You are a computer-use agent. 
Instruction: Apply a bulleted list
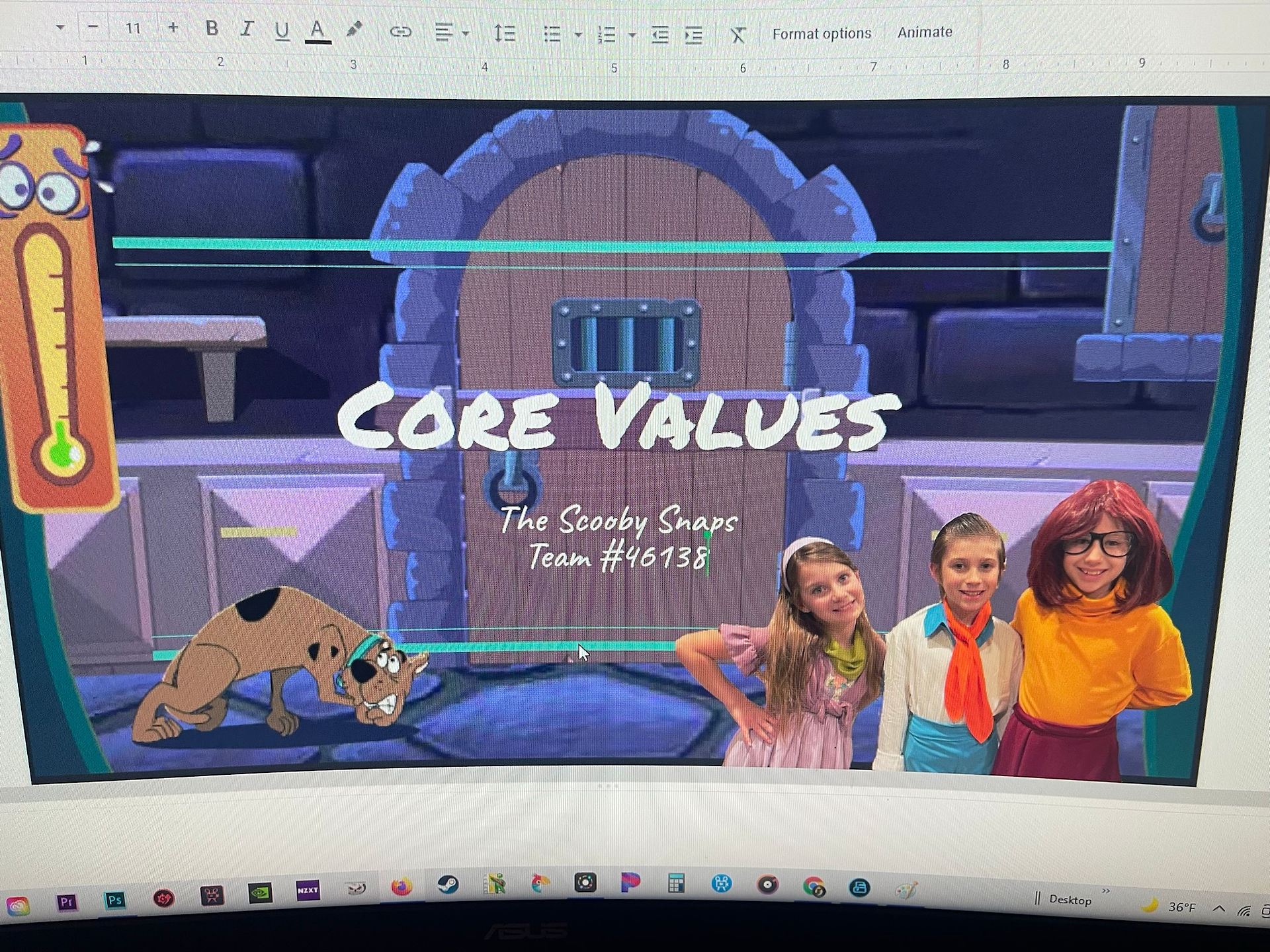[552, 34]
